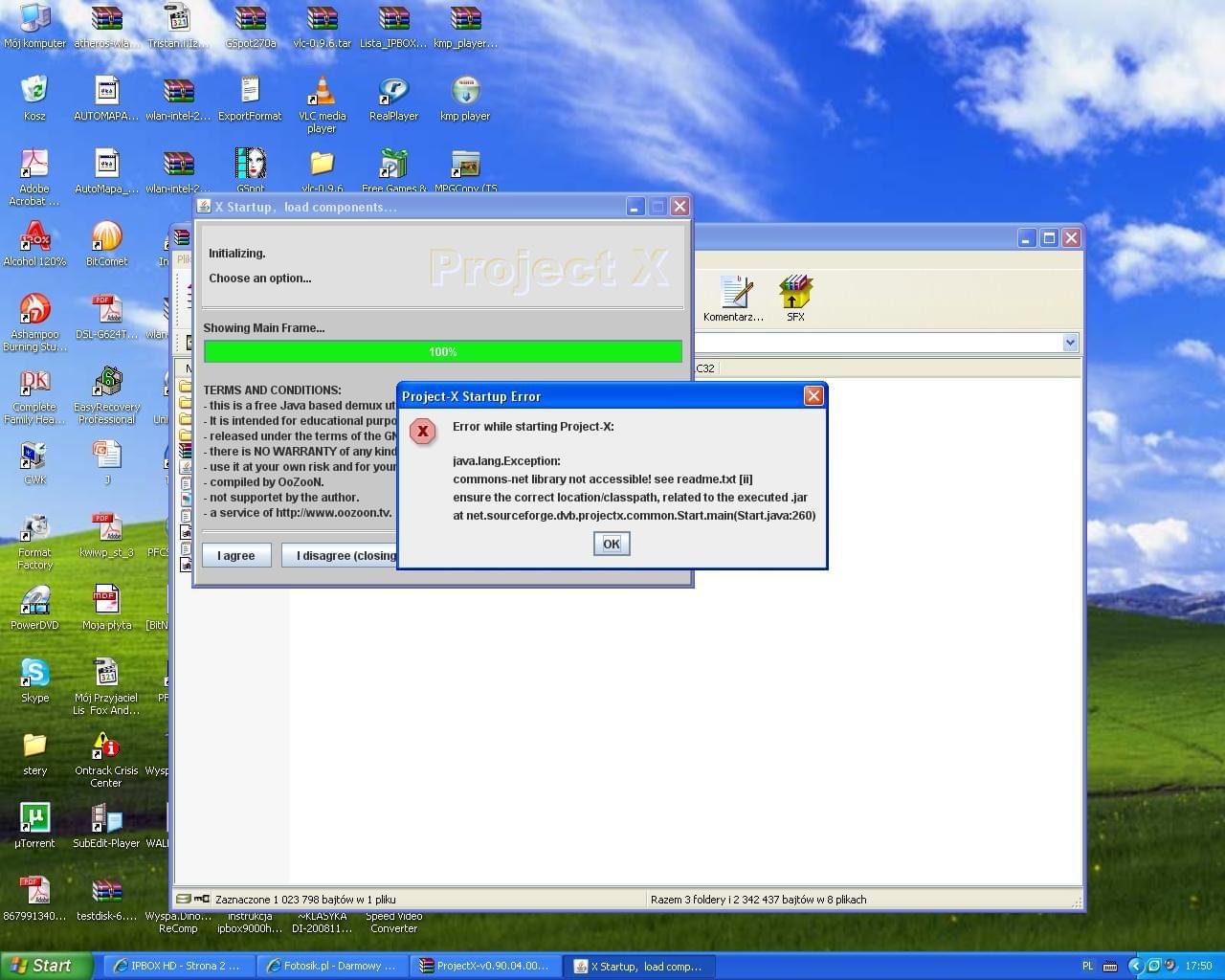Screen dimensions: 1225x980
Task: Switch to X Startup, load comp taskbar item
Action: 638,966
